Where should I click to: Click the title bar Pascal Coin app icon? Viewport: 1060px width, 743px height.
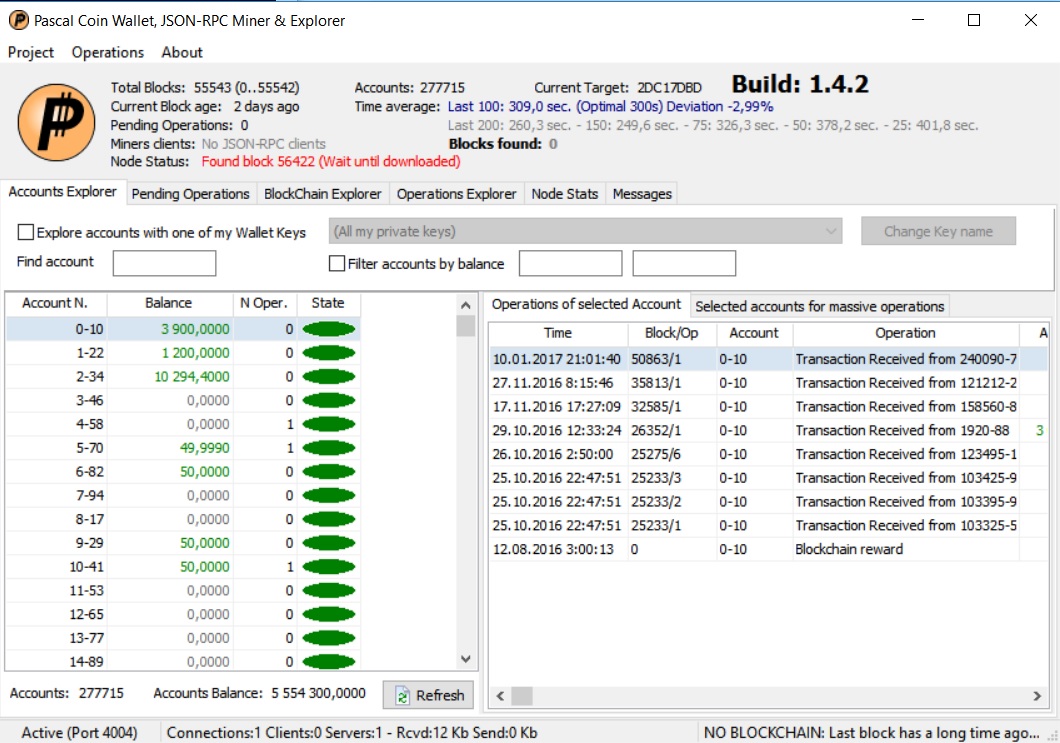click(19, 20)
